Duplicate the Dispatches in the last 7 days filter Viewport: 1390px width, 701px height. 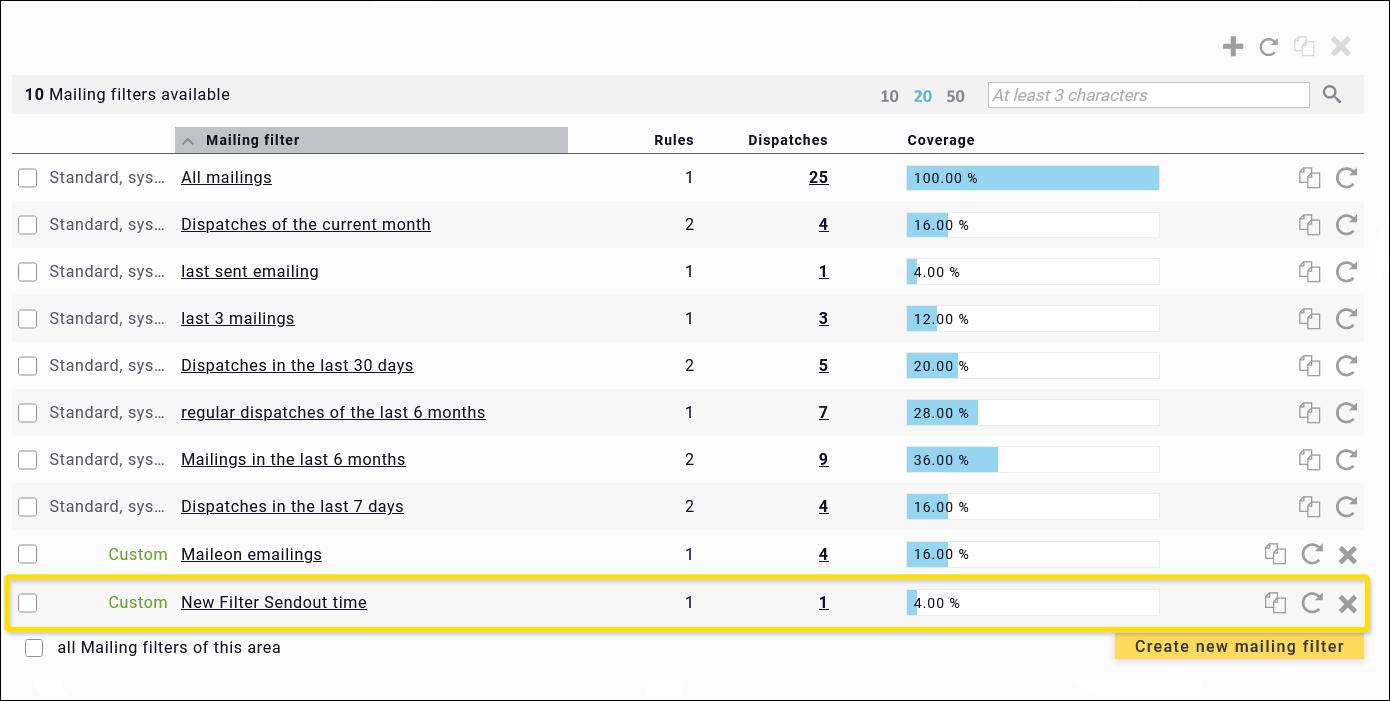(1310, 506)
